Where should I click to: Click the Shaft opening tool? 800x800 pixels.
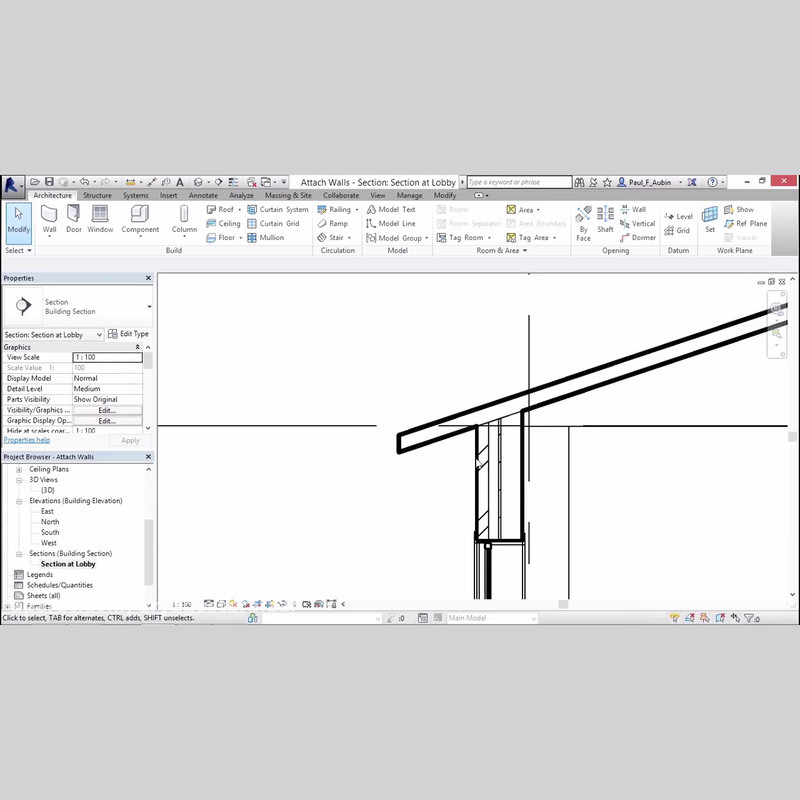coord(605,221)
